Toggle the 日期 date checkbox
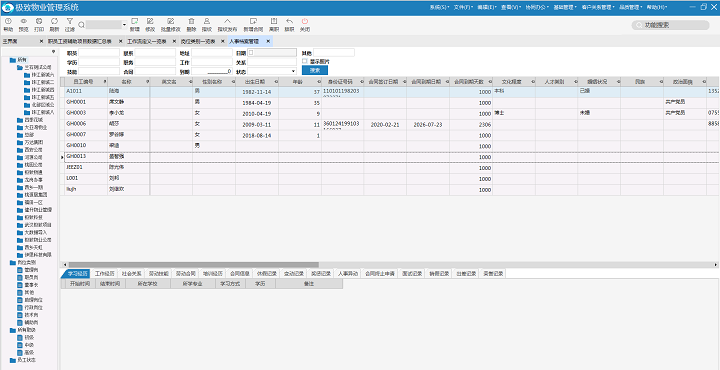720x370 pixels. click(x=251, y=52)
